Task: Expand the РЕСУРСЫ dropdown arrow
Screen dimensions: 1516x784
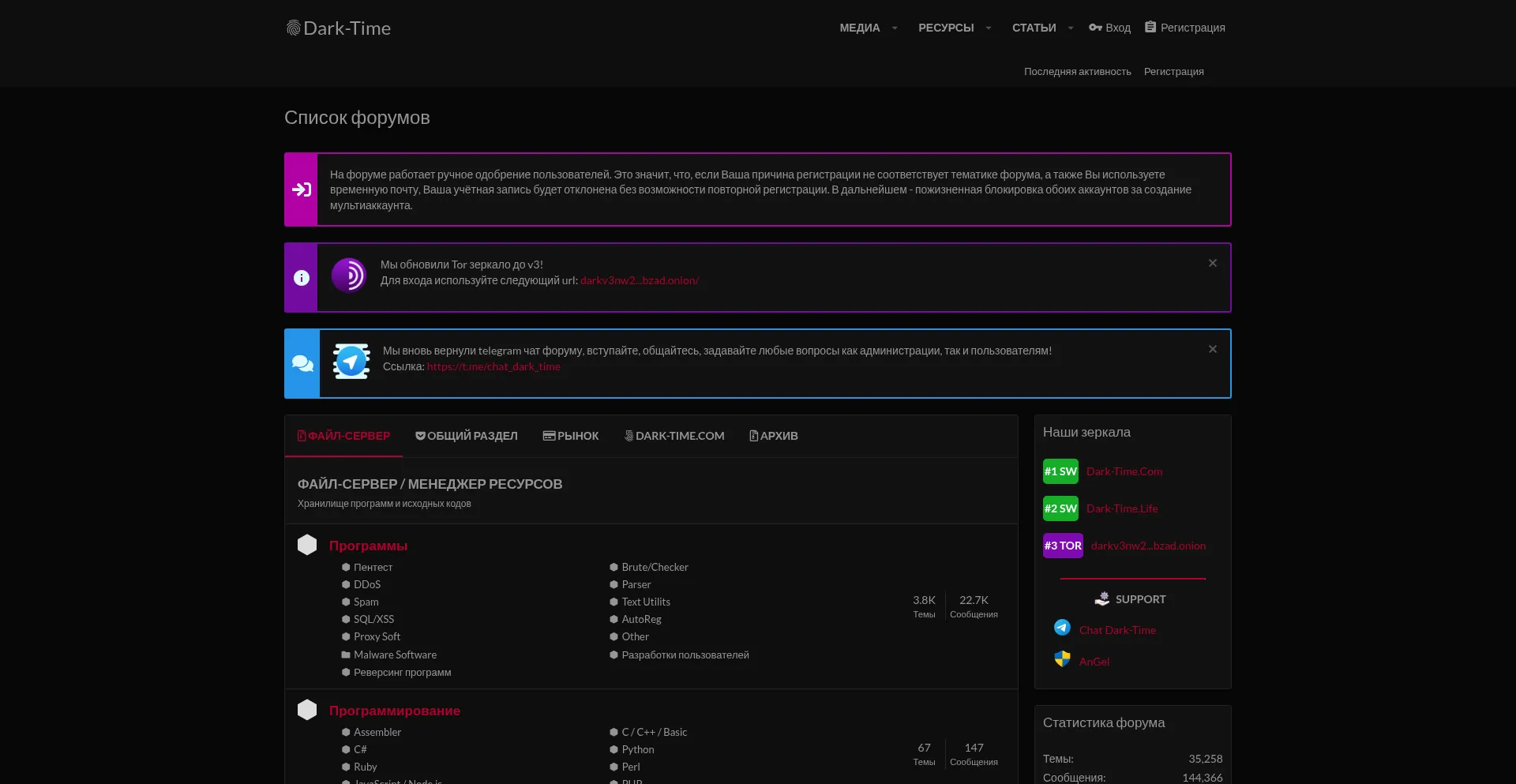Action: pyautogui.click(x=989, y=28)
